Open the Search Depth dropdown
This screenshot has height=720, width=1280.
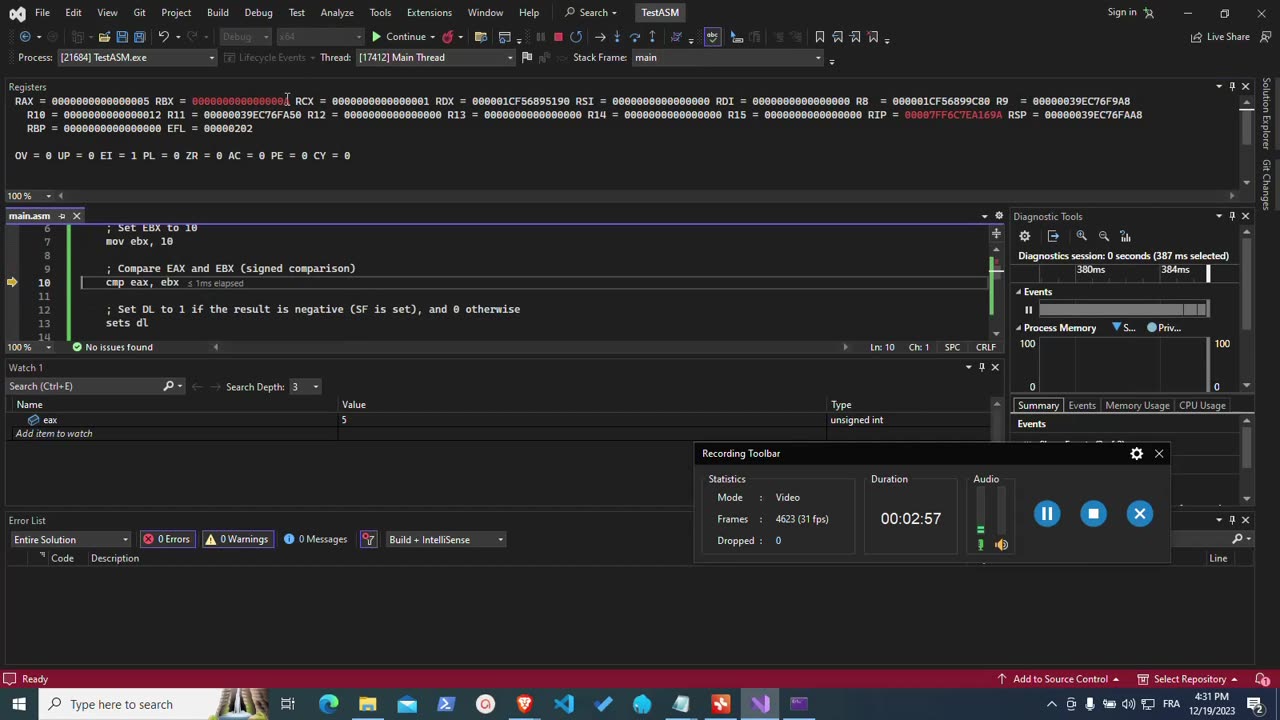[315, 387]
